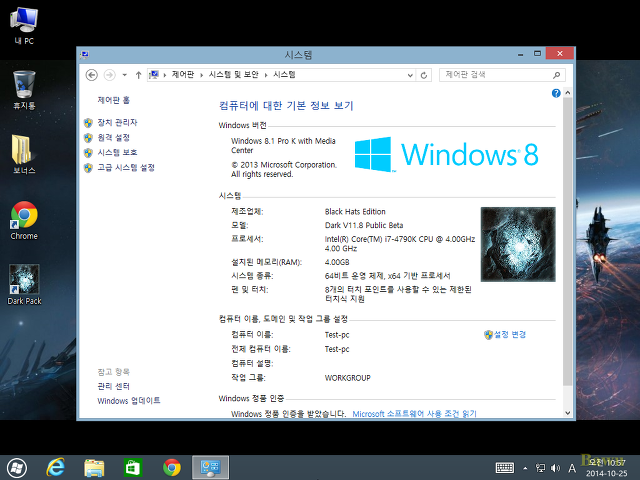This screenshot has height=480, width=640.
Task: Click 'Windows 8.1 Pro K with Media Center' text
Action: (x=283, y=146)
